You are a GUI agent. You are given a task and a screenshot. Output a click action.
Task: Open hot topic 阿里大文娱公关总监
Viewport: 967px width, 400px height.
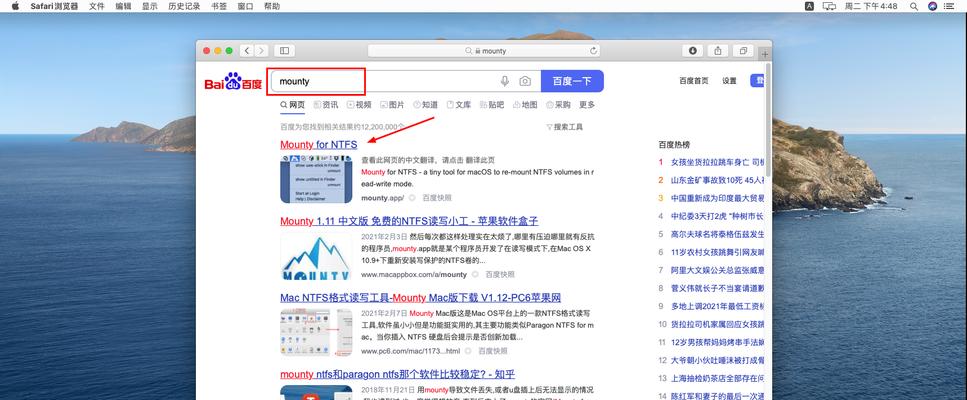point(717,270)
